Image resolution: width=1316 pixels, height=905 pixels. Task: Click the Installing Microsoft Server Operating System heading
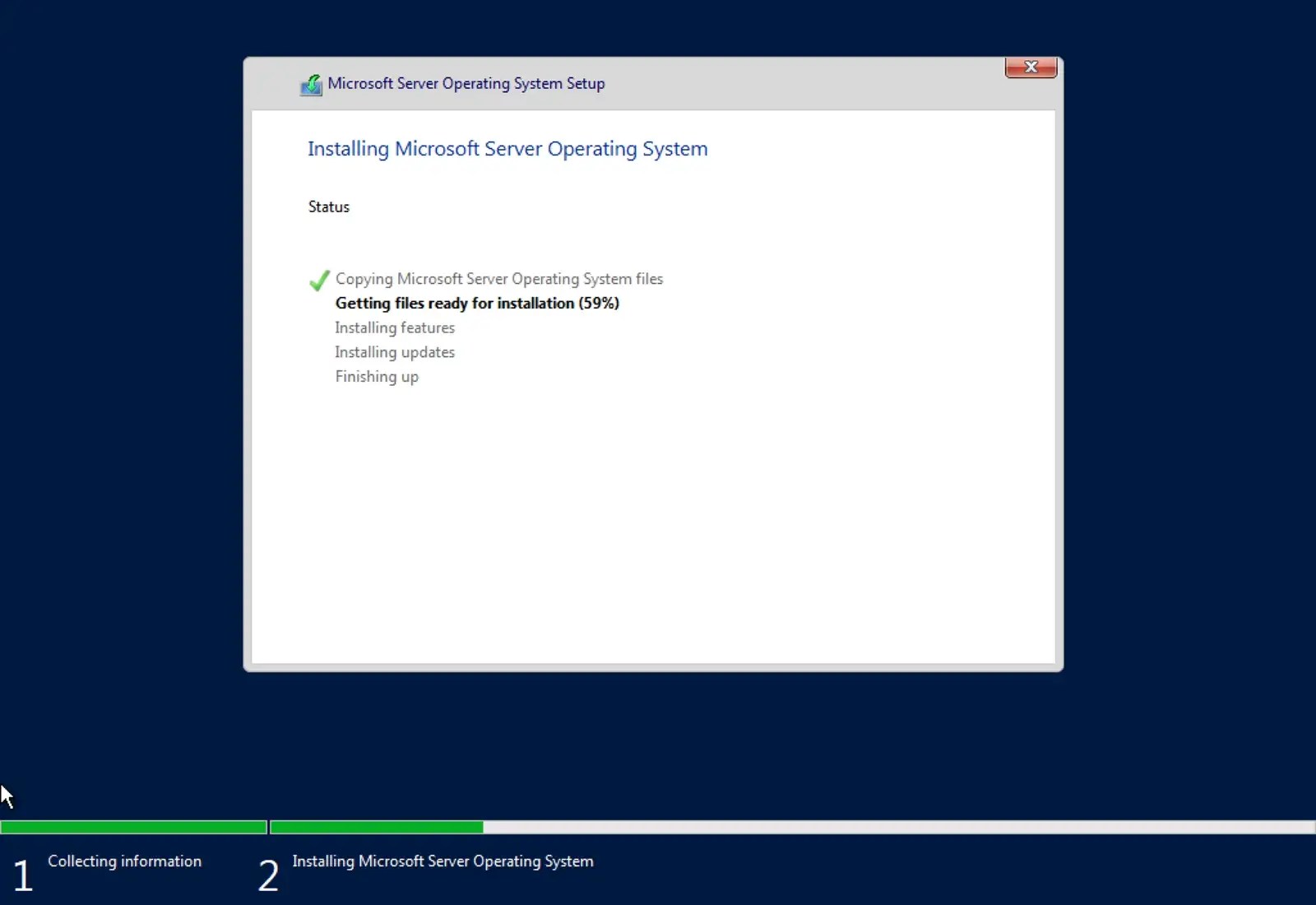[x=507, y=149]
